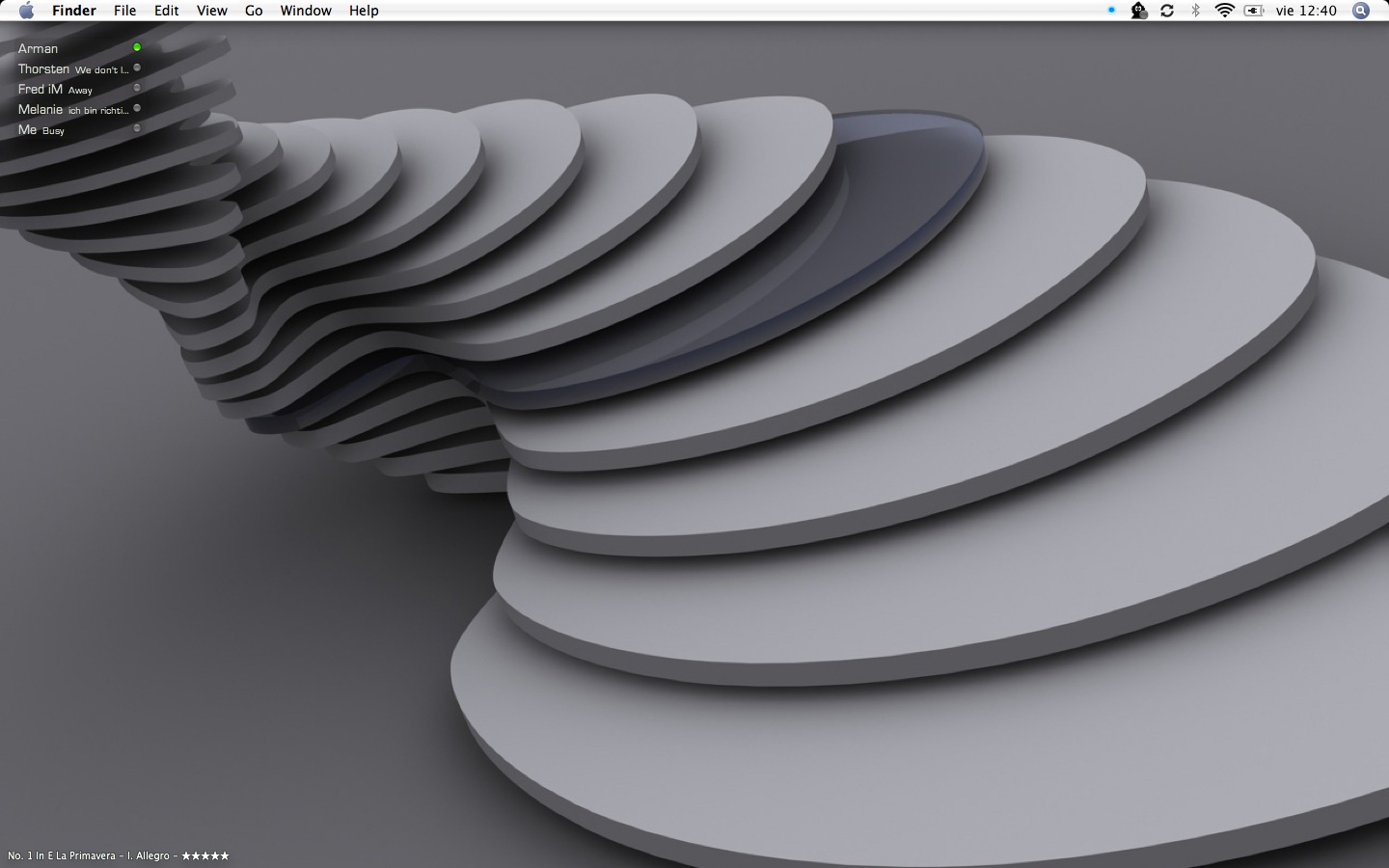1389x868 pixels.
Task: Open the Wi-Fi AirPort menu
Action: pos(1224,11)
